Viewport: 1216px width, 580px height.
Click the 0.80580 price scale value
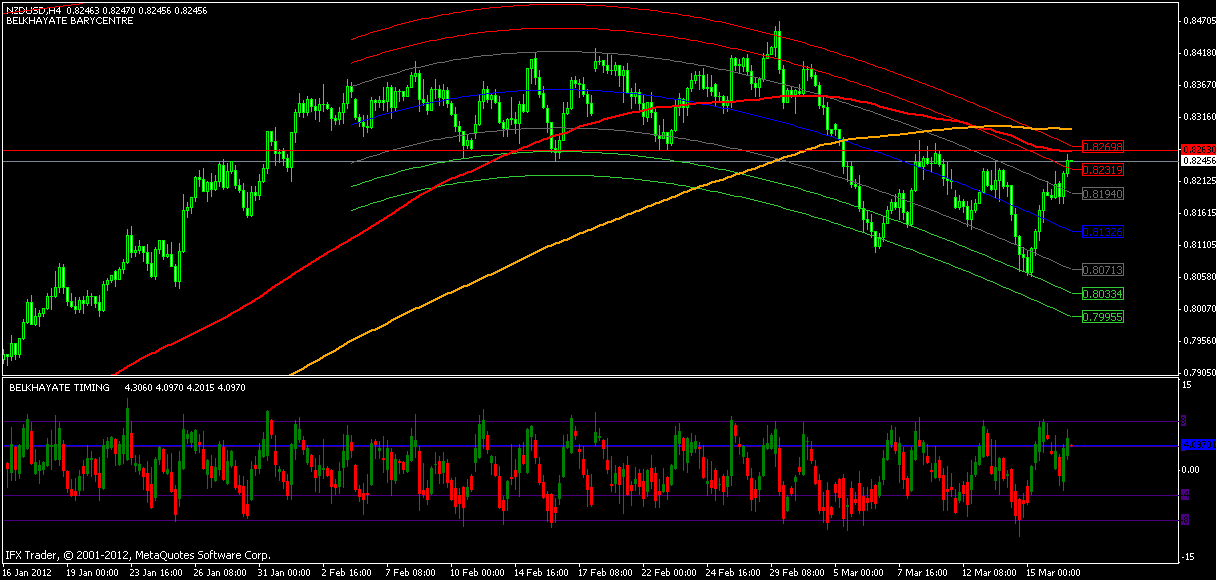(1199, 277)
